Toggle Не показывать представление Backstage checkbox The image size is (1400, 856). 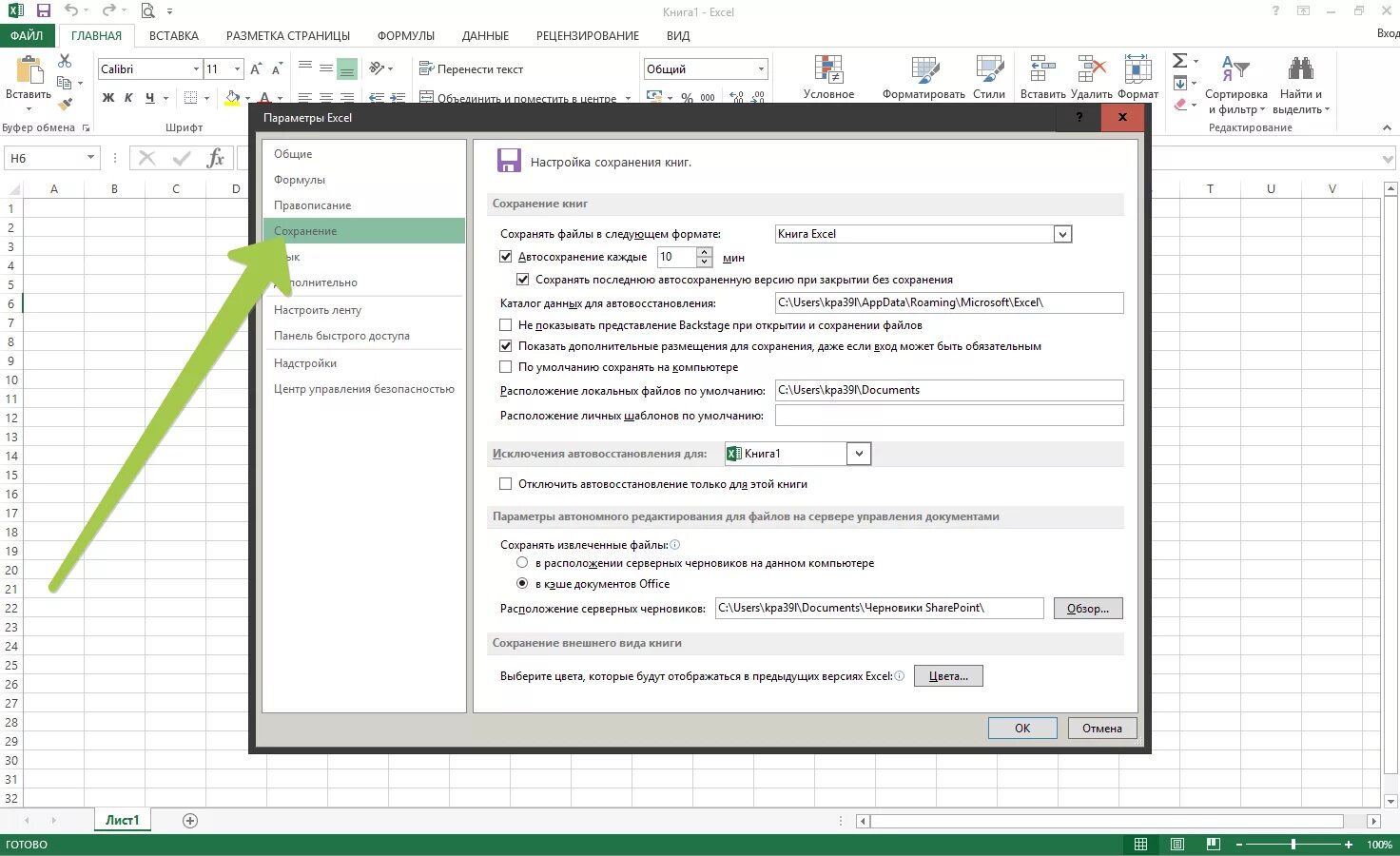[506, 325]
